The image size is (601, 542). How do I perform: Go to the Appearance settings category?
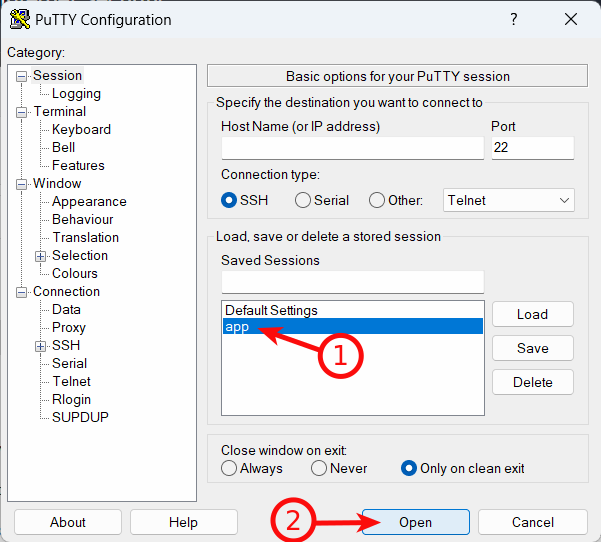point(89,202)
